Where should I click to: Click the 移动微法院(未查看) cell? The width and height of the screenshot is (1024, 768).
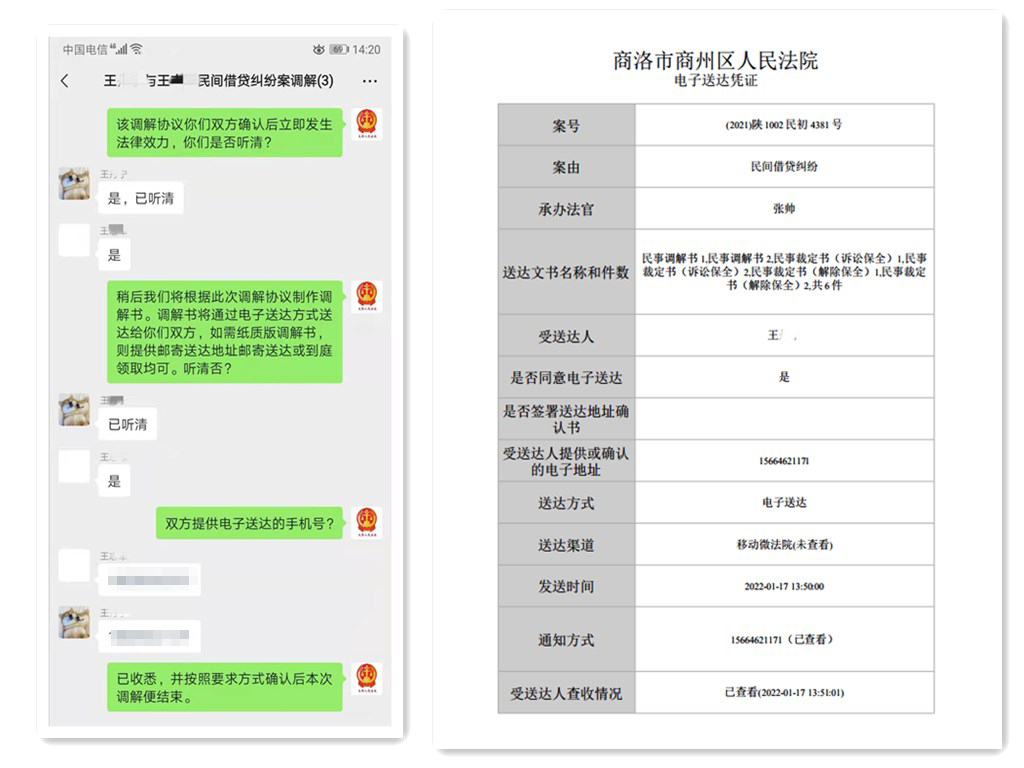tap(785, 545)
